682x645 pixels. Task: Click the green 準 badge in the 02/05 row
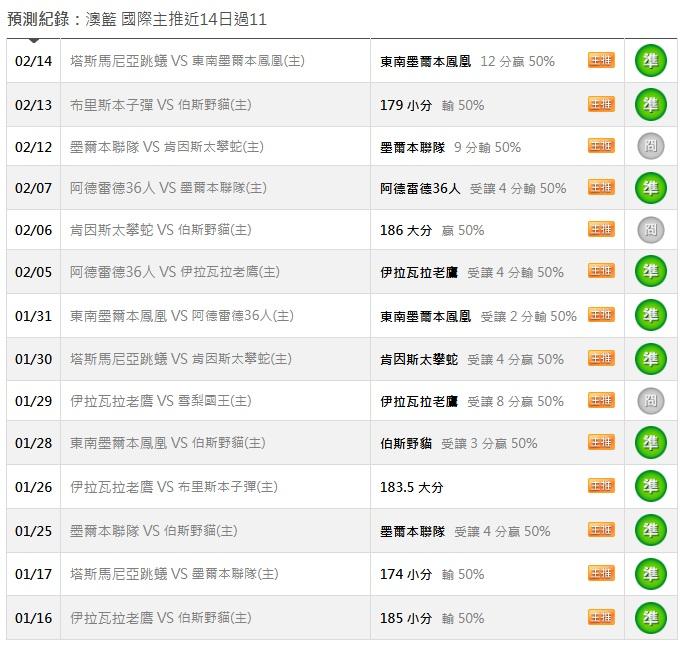pos(651,271)
